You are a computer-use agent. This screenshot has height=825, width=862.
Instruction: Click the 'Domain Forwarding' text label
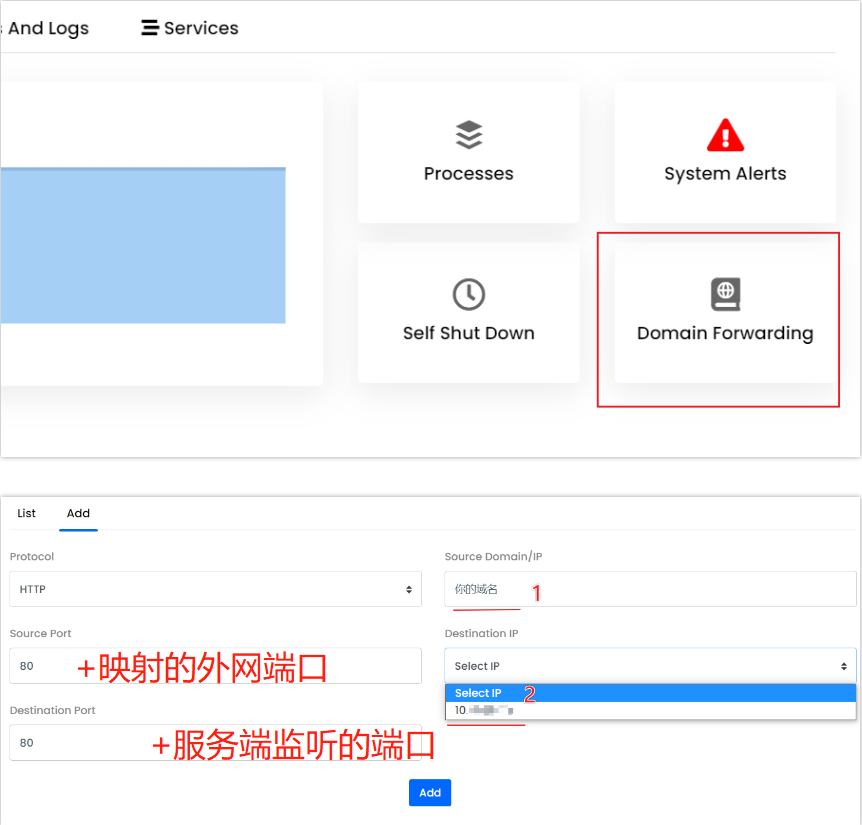725,334
